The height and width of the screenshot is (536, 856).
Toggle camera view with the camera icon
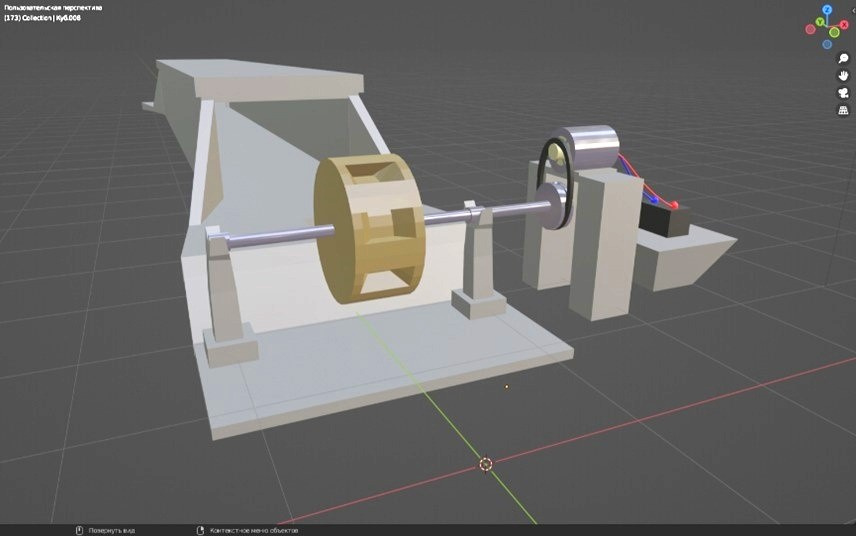(x=843, y=93)
